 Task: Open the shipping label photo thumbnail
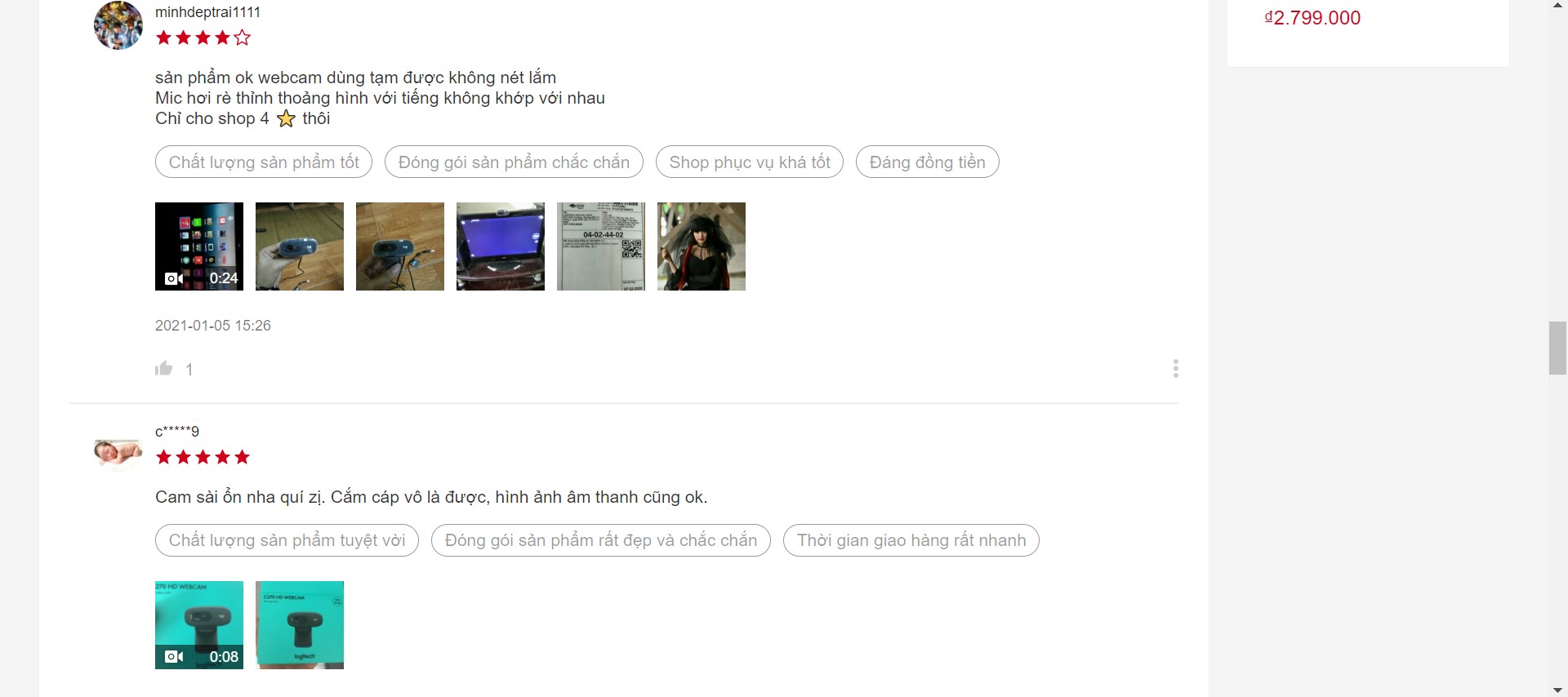click(601, 246)
